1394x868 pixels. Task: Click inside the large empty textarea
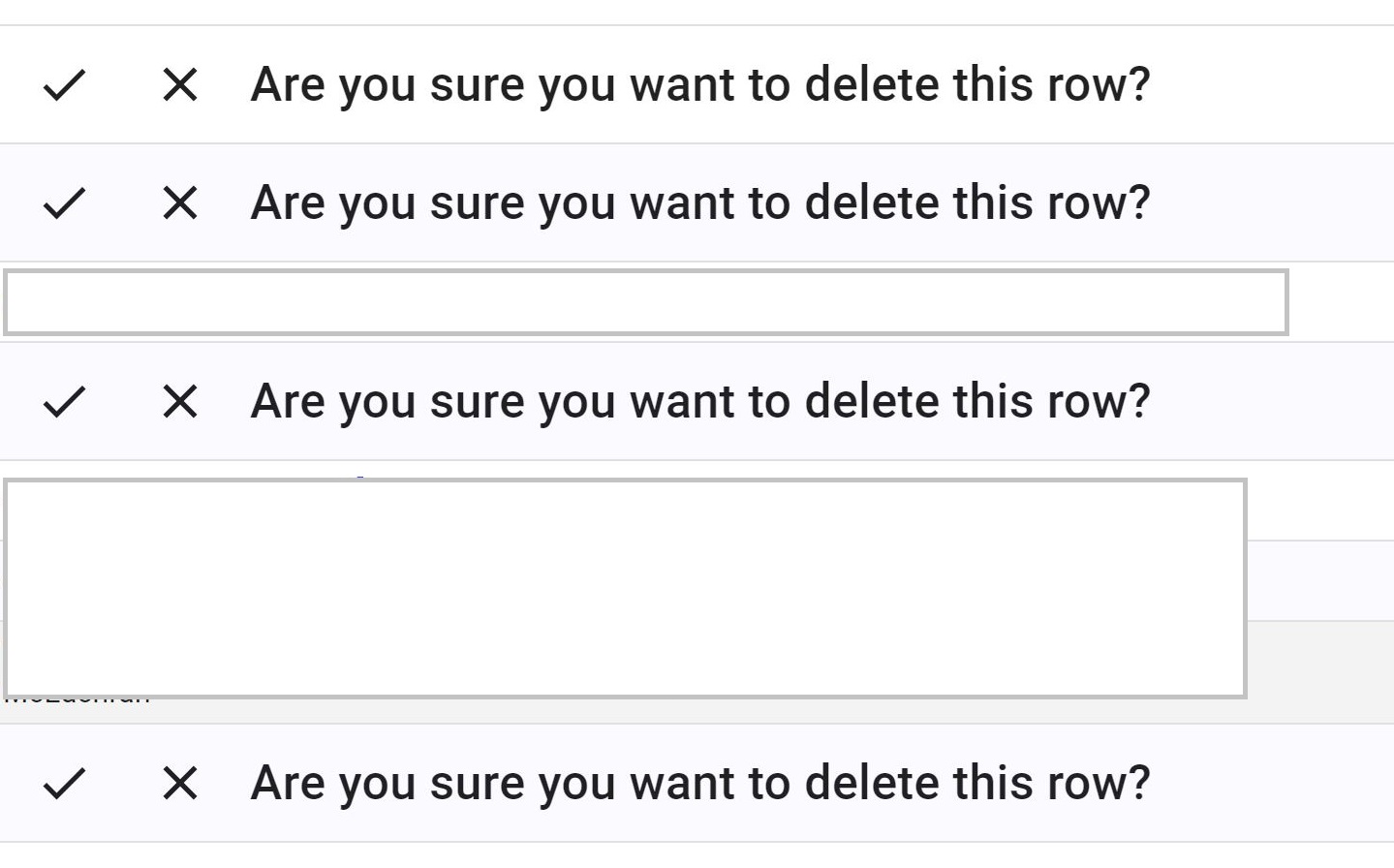(625, 586)
